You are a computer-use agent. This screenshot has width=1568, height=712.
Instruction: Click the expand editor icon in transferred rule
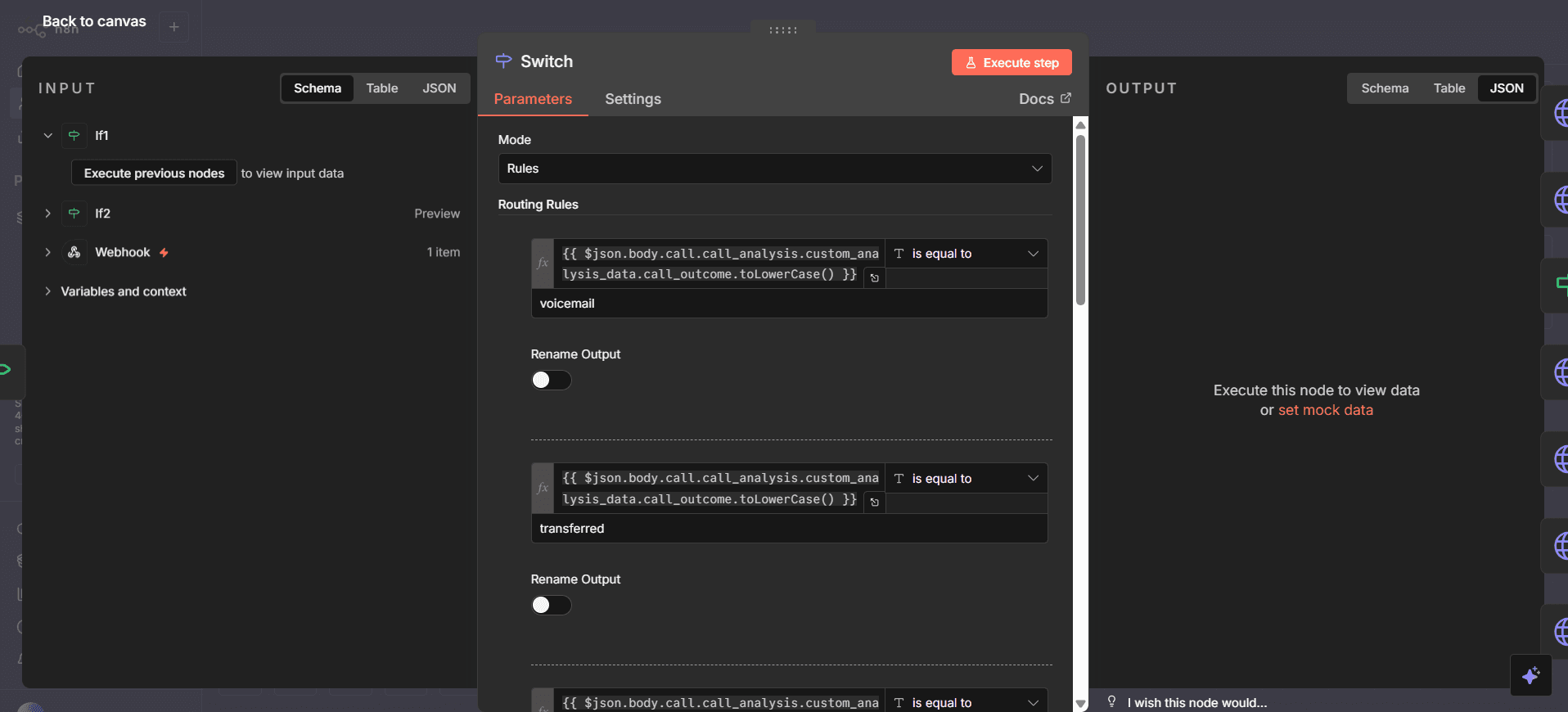tap(875, 502)
